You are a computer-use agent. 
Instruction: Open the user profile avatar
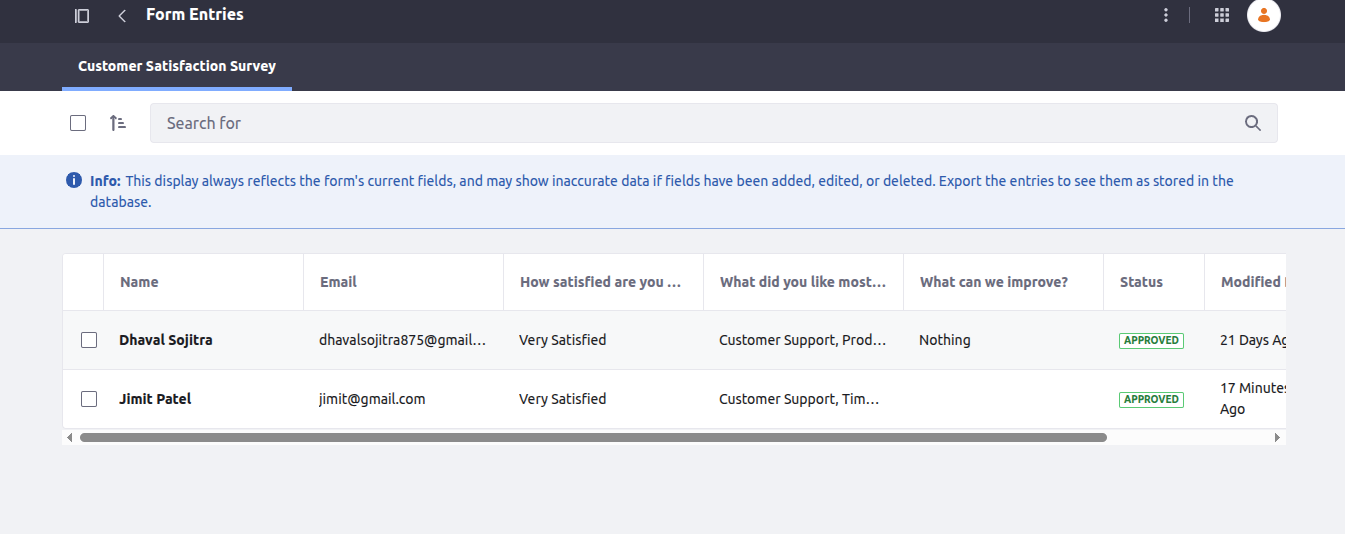(x=1264, y=15)
